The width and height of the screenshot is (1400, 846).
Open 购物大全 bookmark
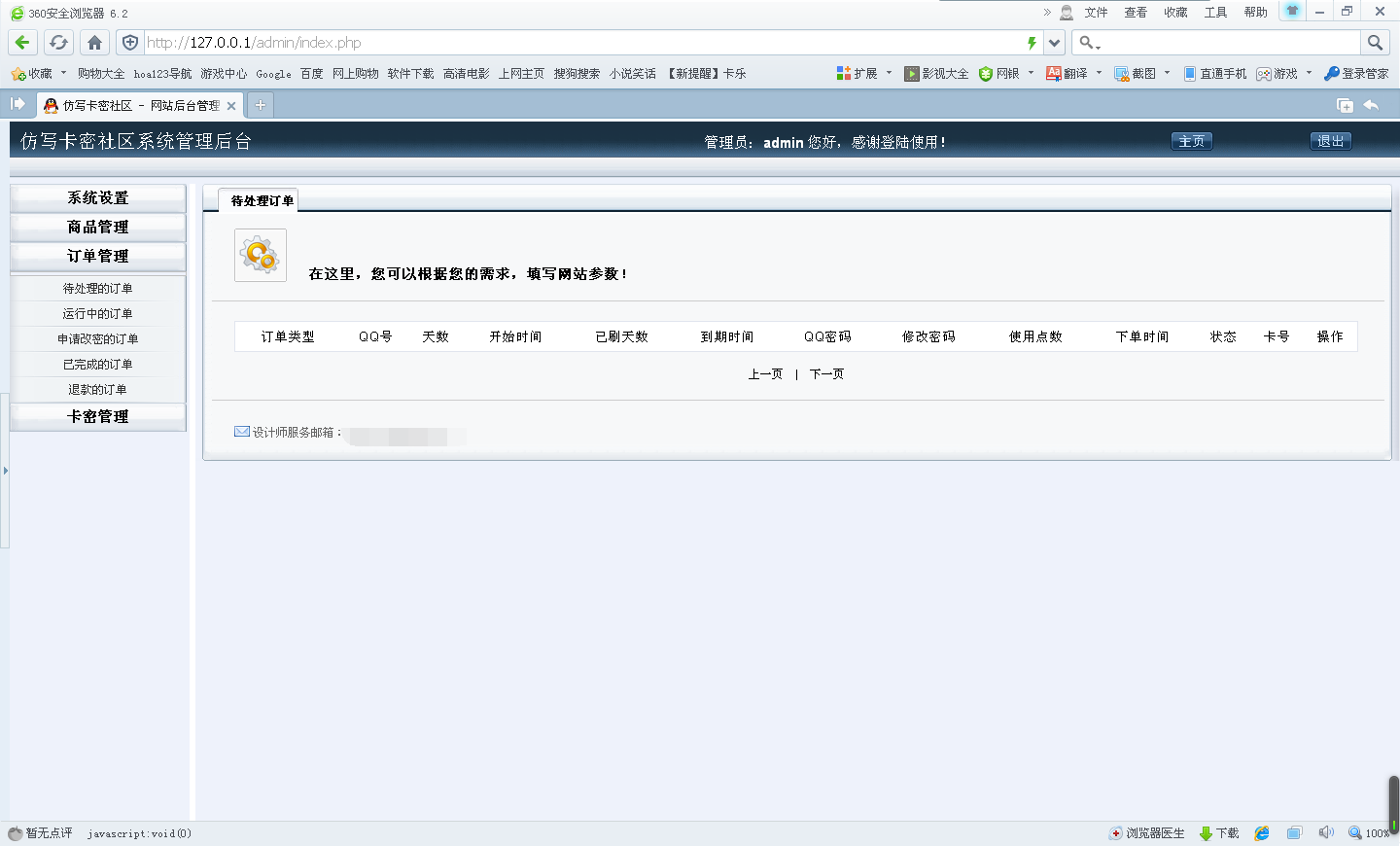click(x=101, y=74)
